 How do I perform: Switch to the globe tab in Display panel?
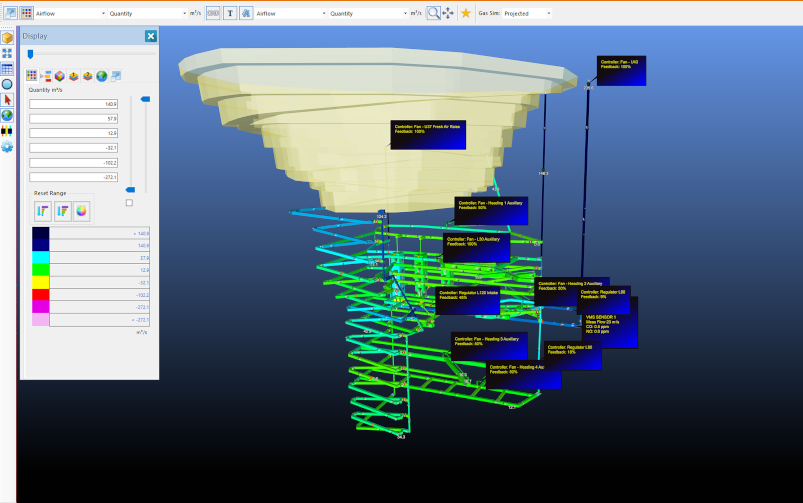pos(102,76)
